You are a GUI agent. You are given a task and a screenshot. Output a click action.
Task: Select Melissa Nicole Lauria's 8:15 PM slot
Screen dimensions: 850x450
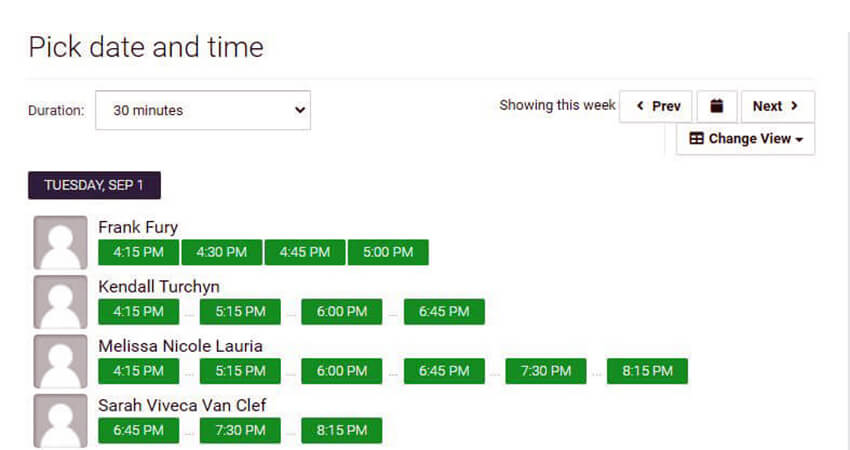647,371
